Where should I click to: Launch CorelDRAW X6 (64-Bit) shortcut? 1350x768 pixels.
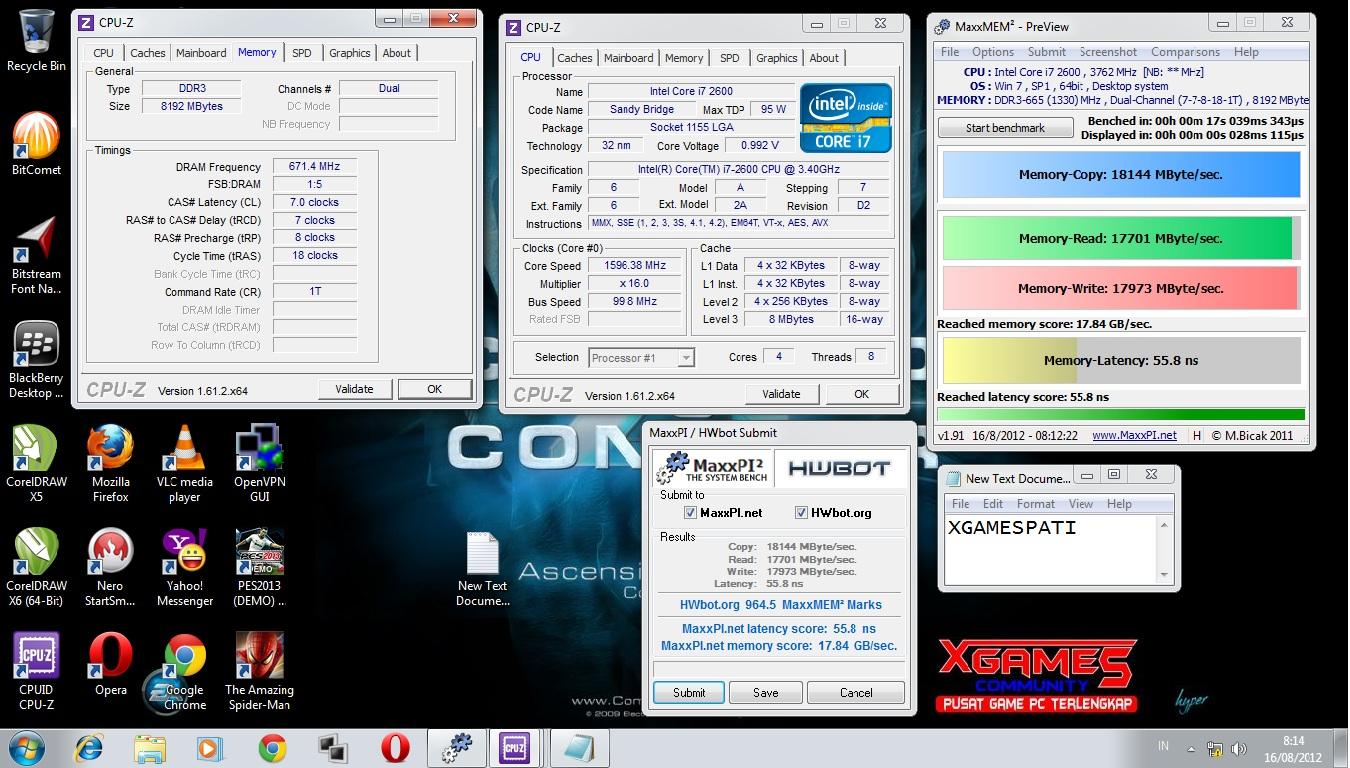tap(36, 568)
